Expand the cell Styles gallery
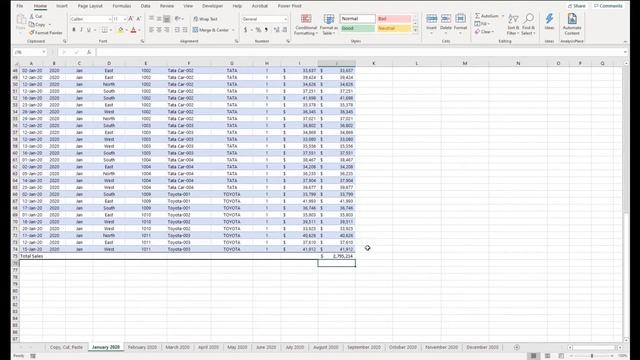The height and width of the screenshot is (360, 640). (415, 31)
